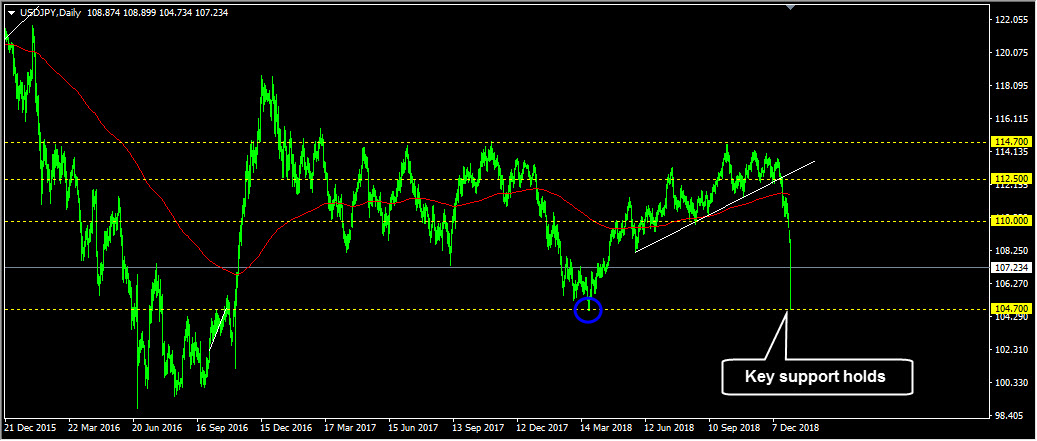The width and height of the screenshot is (1037, 441).
Task: Click the 16 Sep 2016 date label
Action: [x=220, y=428]
